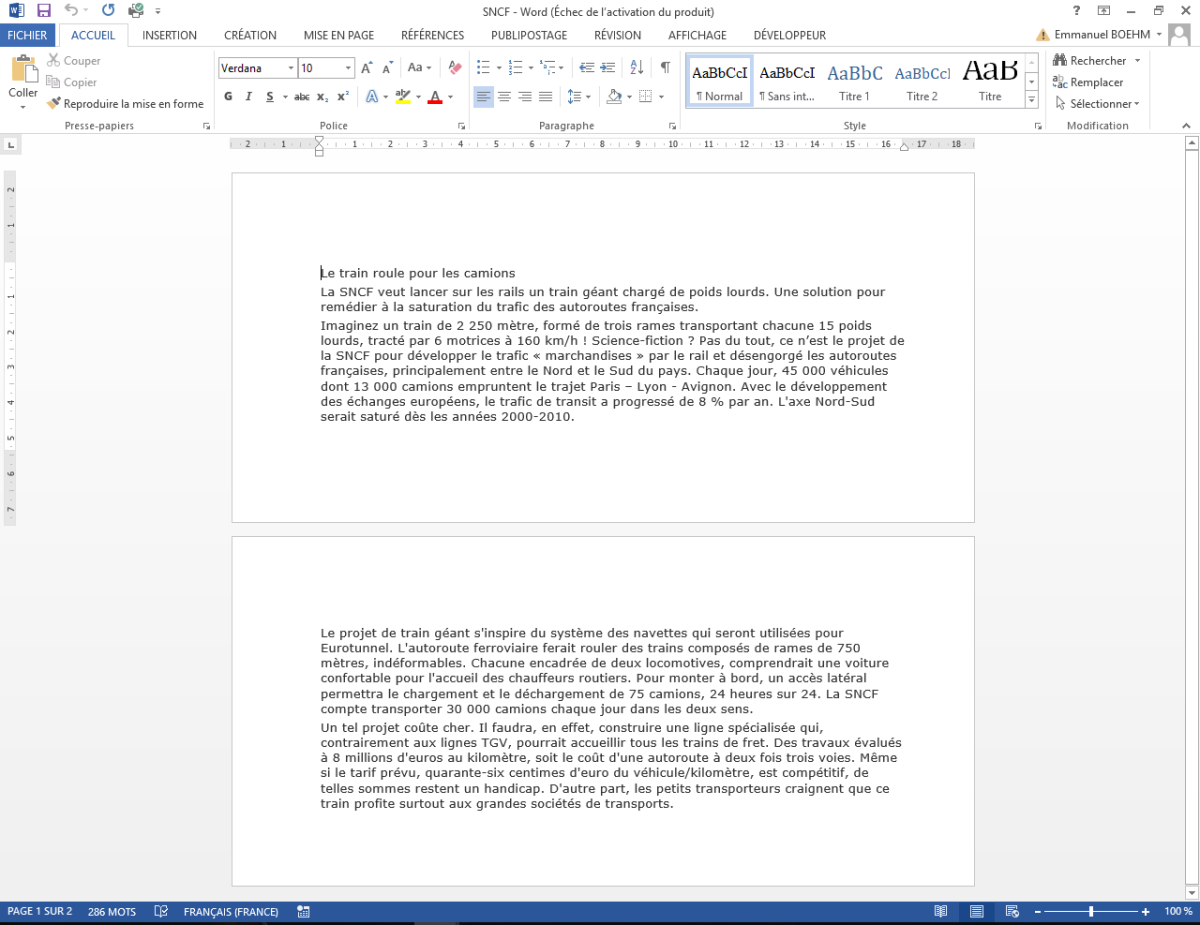The height and width of the screenshot is (925, 1200).
Task: Open the Verdana font name dropdown
Action: coord(291,68)
